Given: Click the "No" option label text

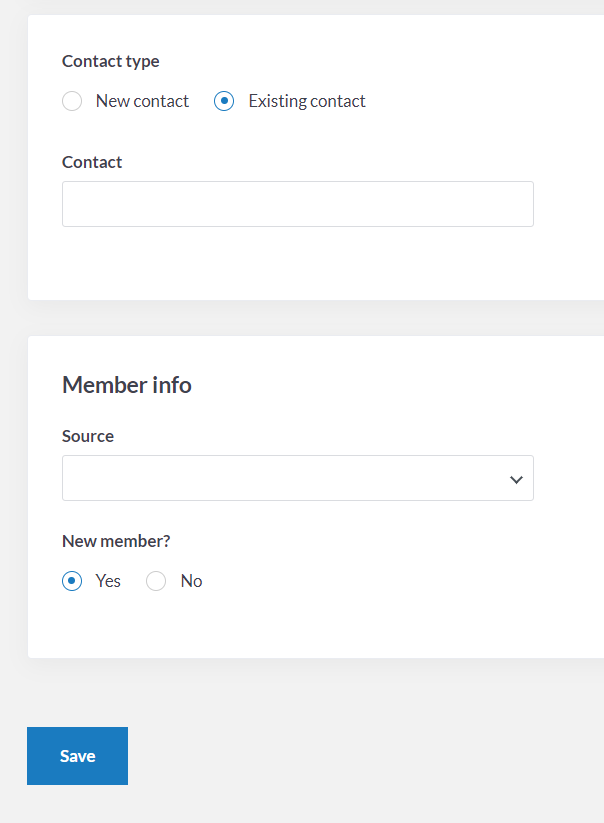Looking at the screenshot, I should point(192,581).
